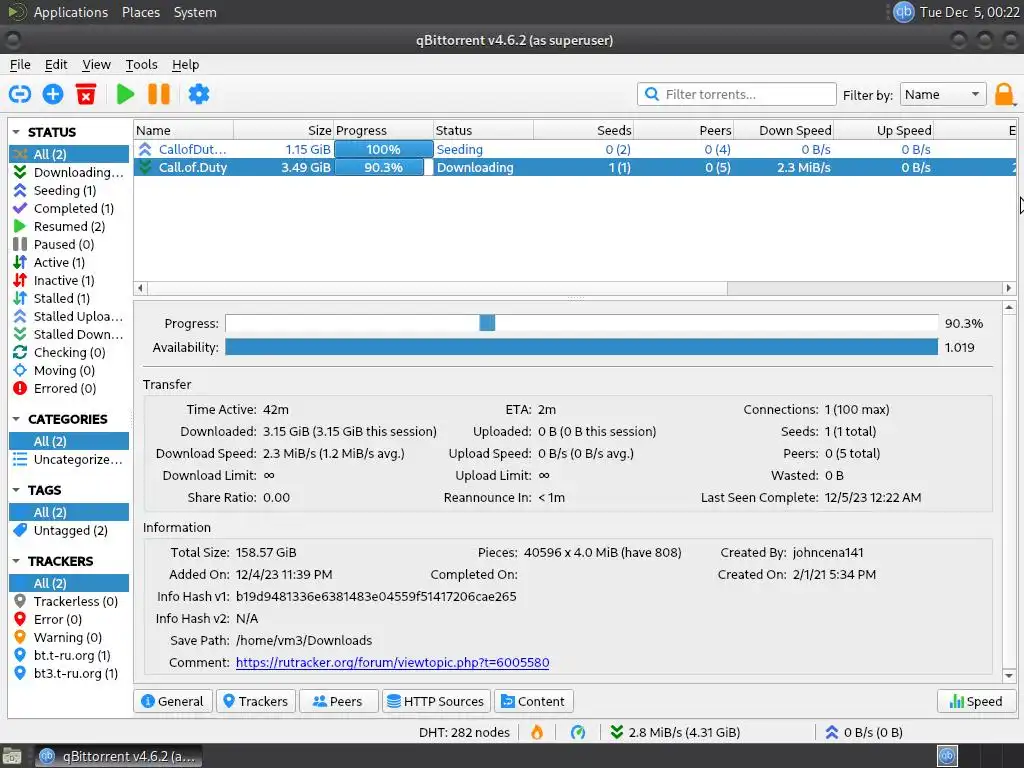1024x768 pixels.
Task: Select the Errored (0) status filter
Action: (x=69, y=388)
